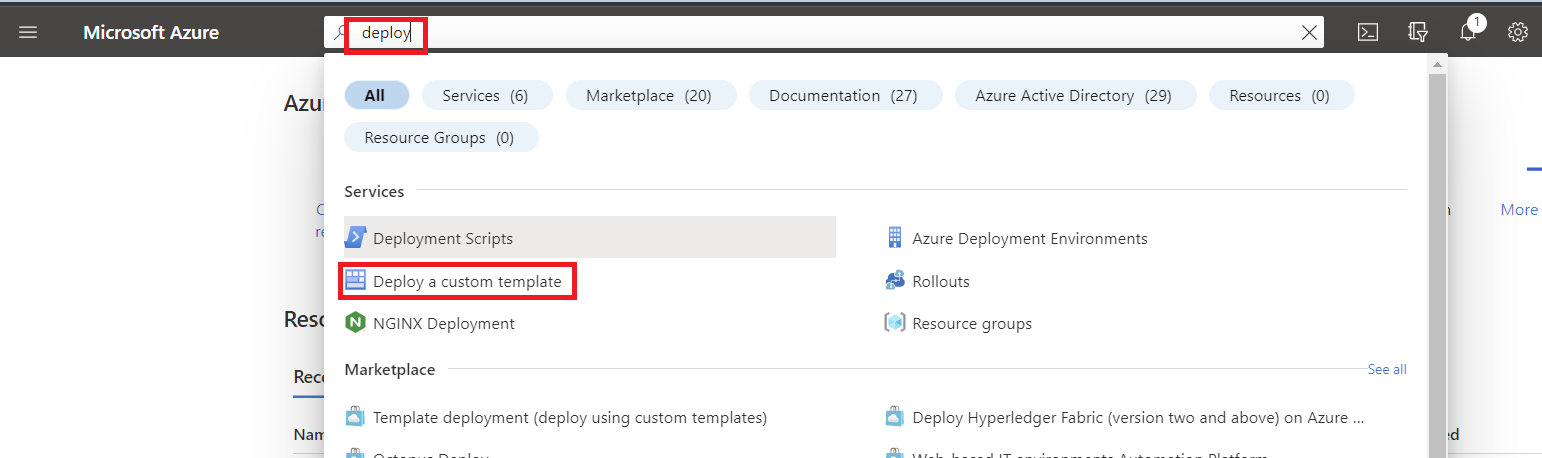Open the notifications bell
Viewport: 1542px width, 458px height.
[1468, 32]
